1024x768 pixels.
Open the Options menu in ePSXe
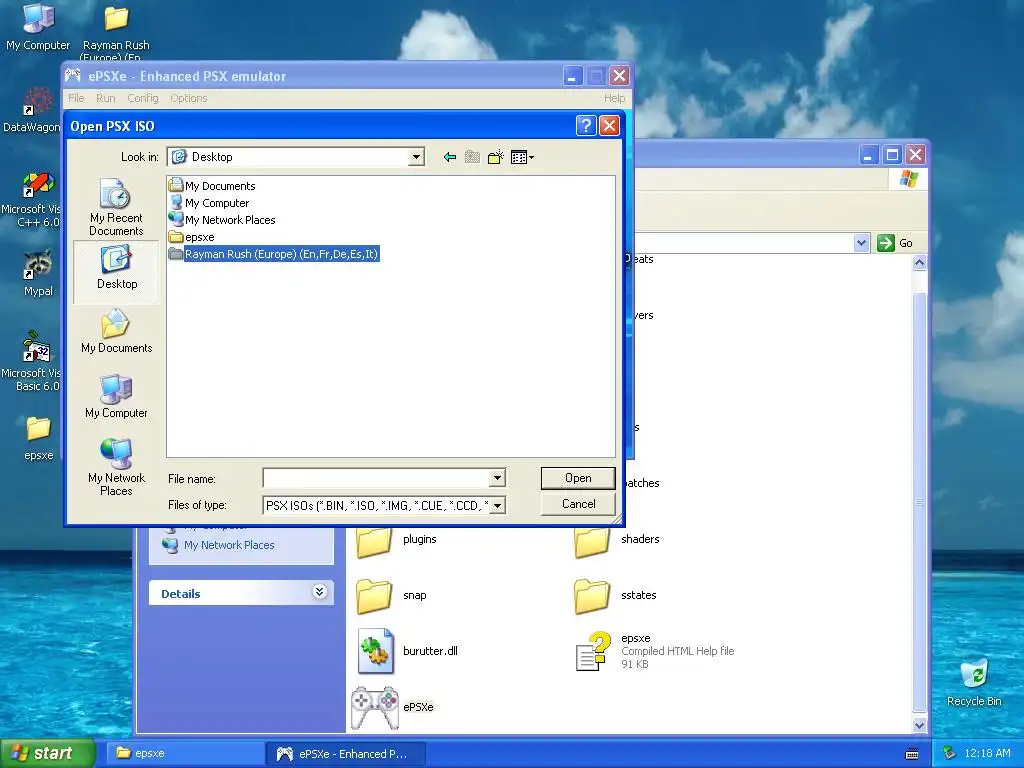click(x=189, y=98)
